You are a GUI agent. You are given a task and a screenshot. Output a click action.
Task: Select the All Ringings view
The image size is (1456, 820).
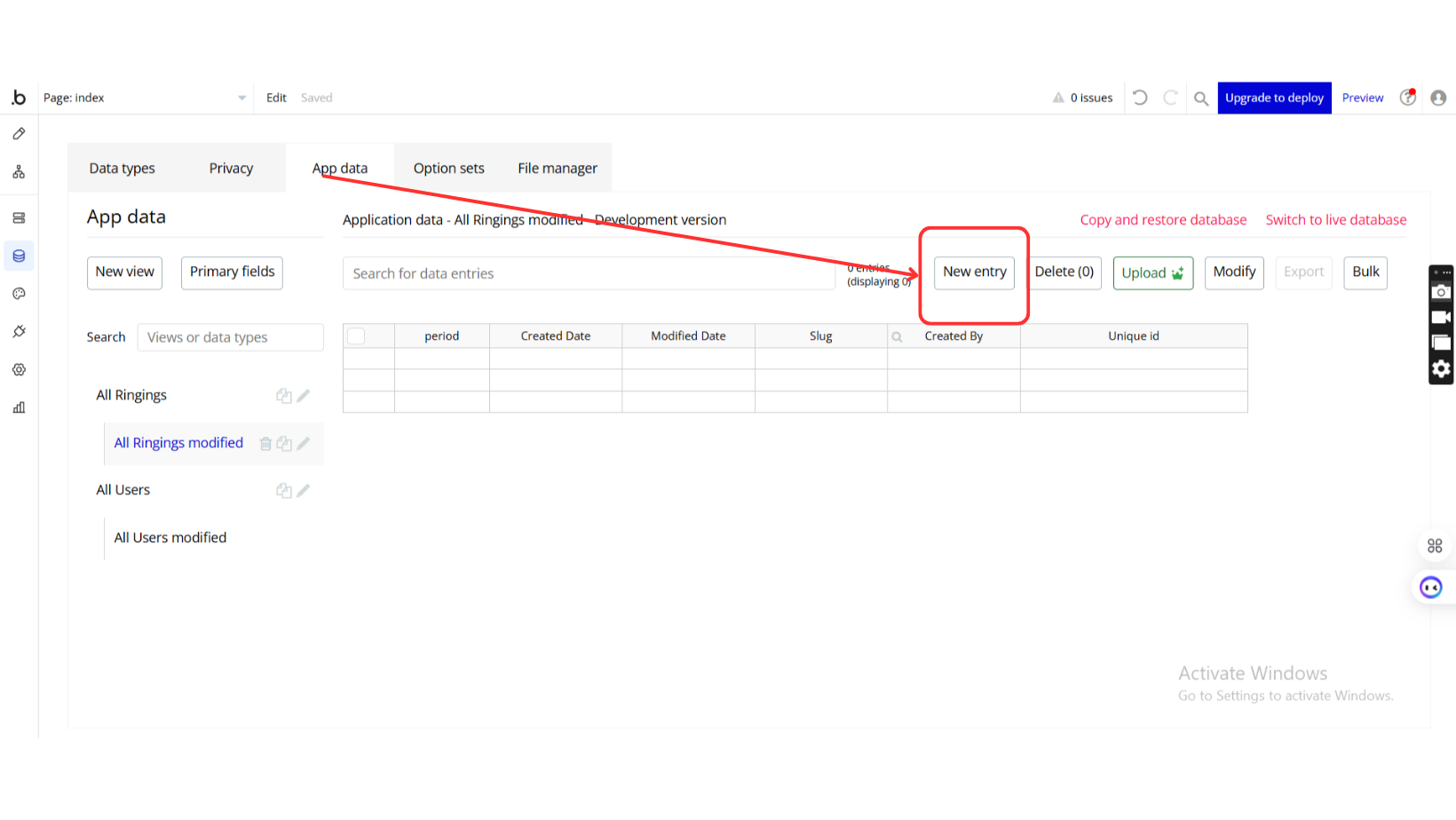point(131,396)
